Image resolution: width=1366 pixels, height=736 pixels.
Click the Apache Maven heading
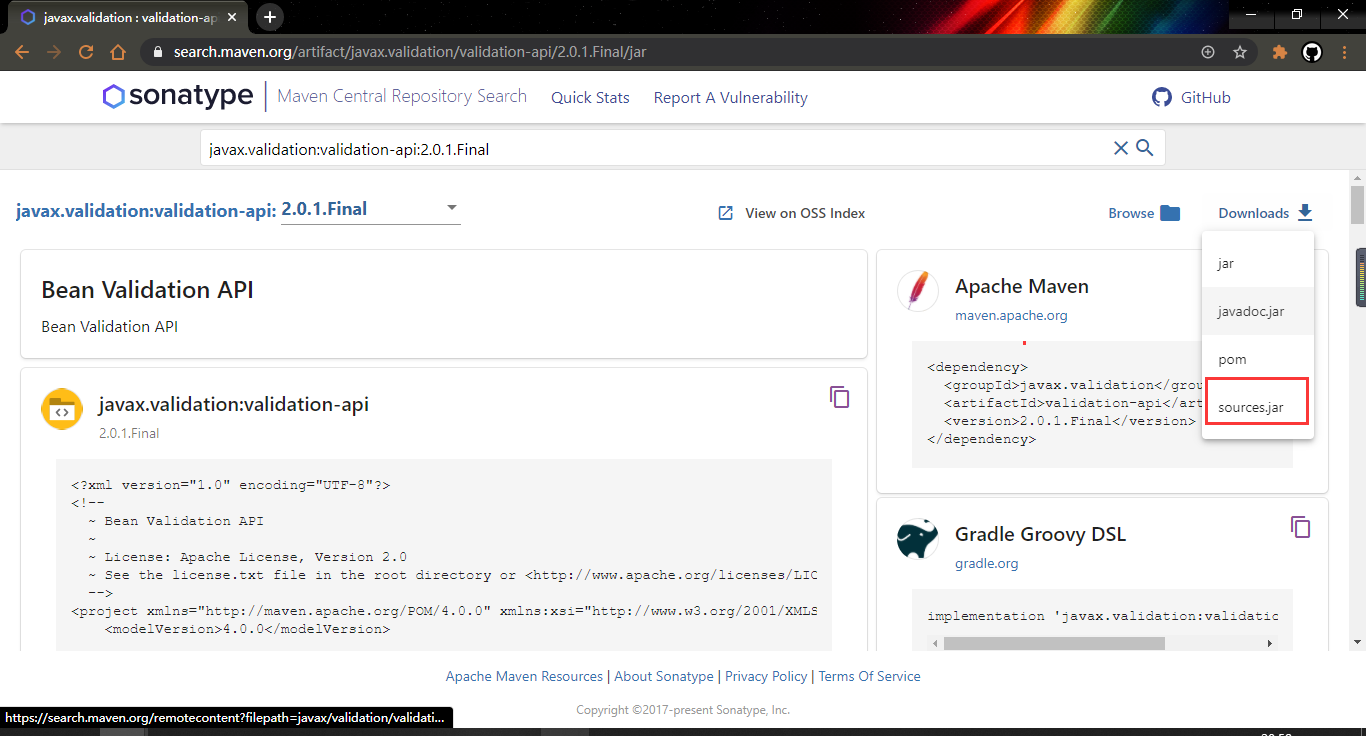(1022, 286)
